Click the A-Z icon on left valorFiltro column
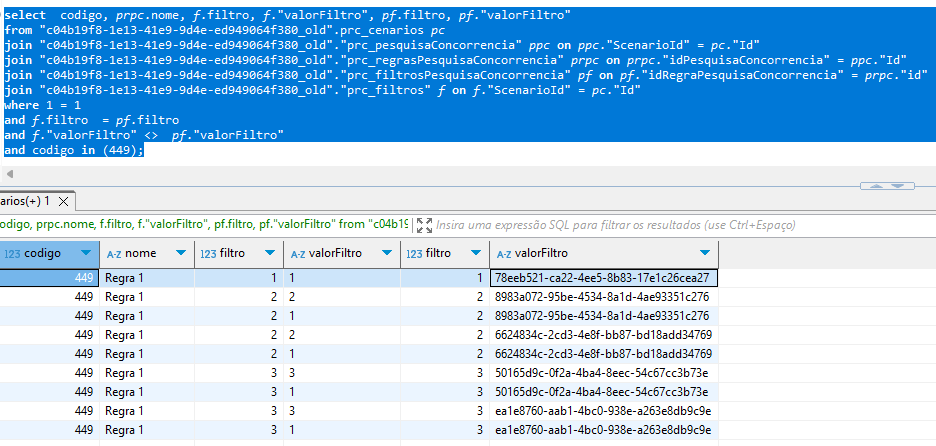Image resolution: width=936 pixels, height=446 pixels. (298, 254)
